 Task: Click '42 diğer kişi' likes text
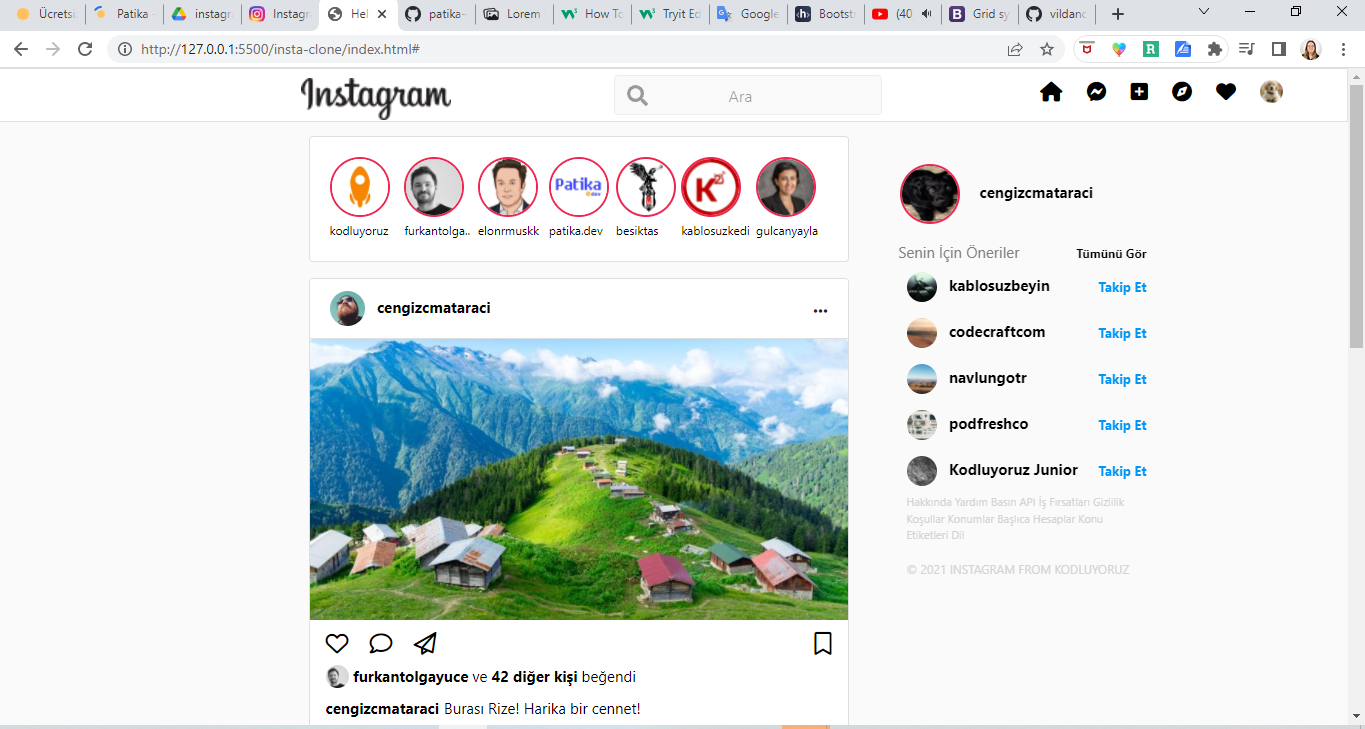[x=535, y=677]
